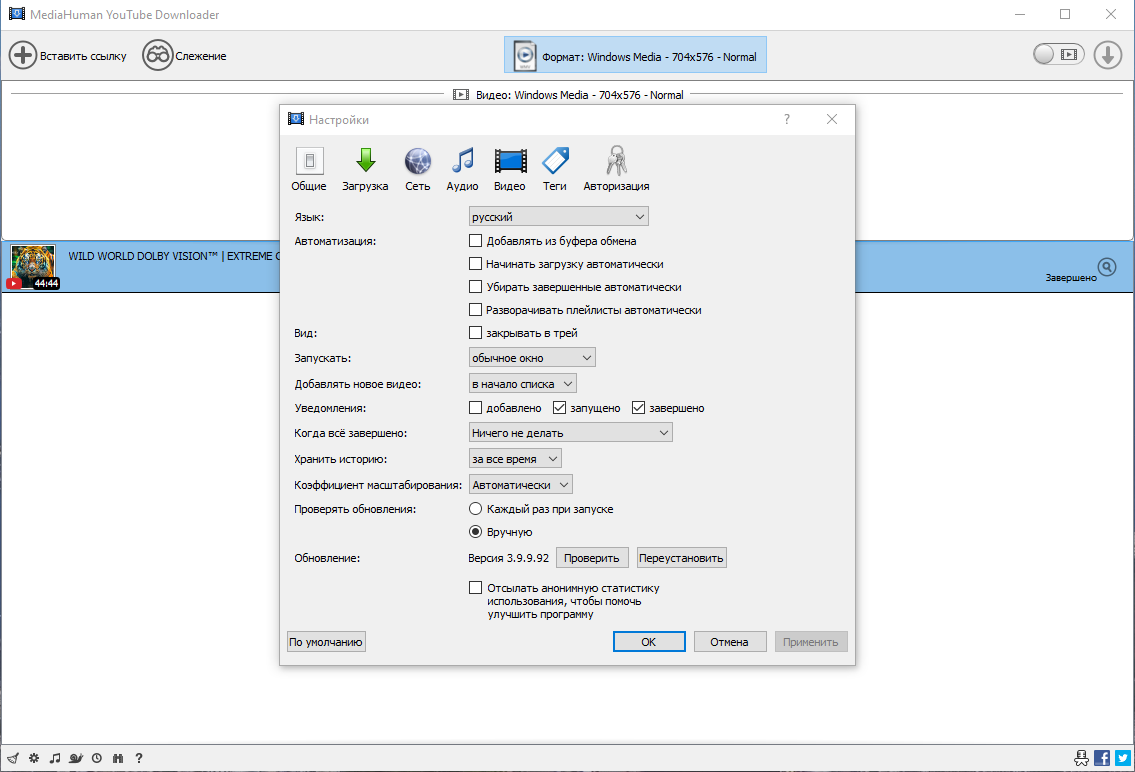Uncheck the запущено notification box
Viewport: 1135px width, 772px height.
559,408
